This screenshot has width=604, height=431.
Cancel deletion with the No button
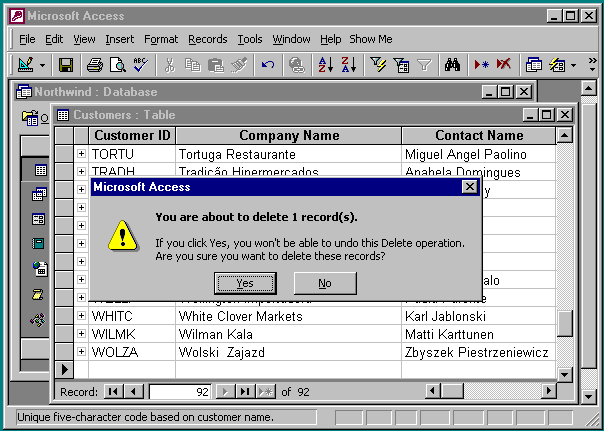(x=325, y=283)
